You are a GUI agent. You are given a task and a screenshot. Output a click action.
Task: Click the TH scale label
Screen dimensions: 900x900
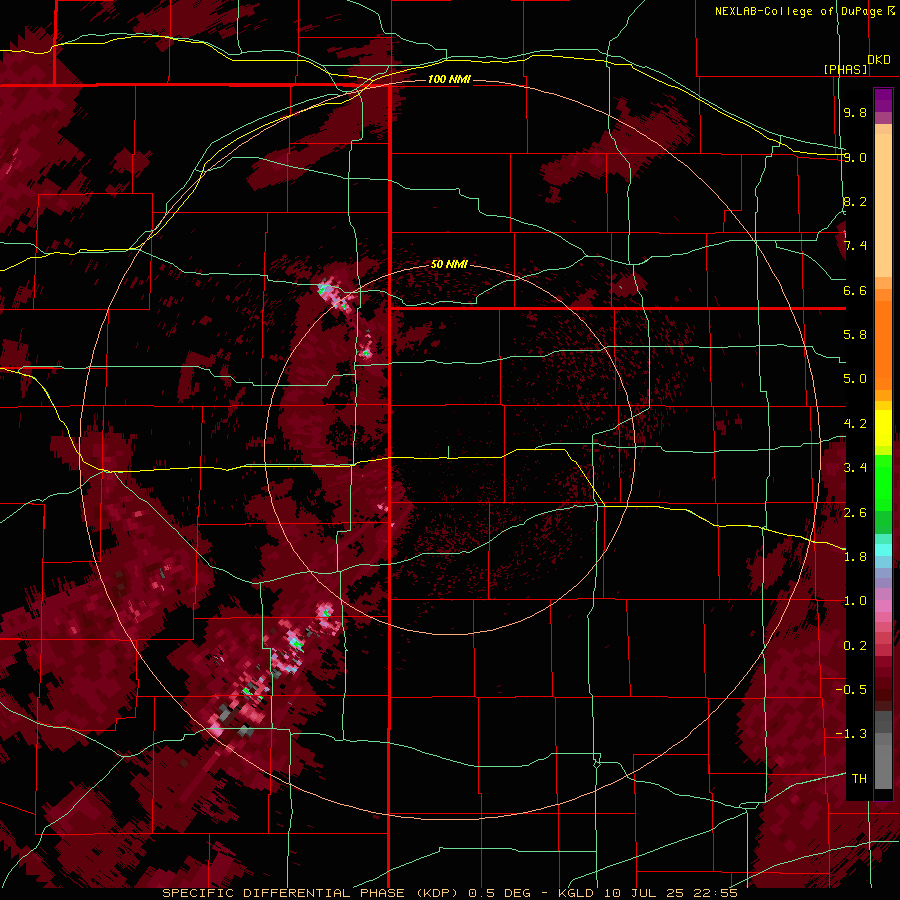[x=859, y=779]
